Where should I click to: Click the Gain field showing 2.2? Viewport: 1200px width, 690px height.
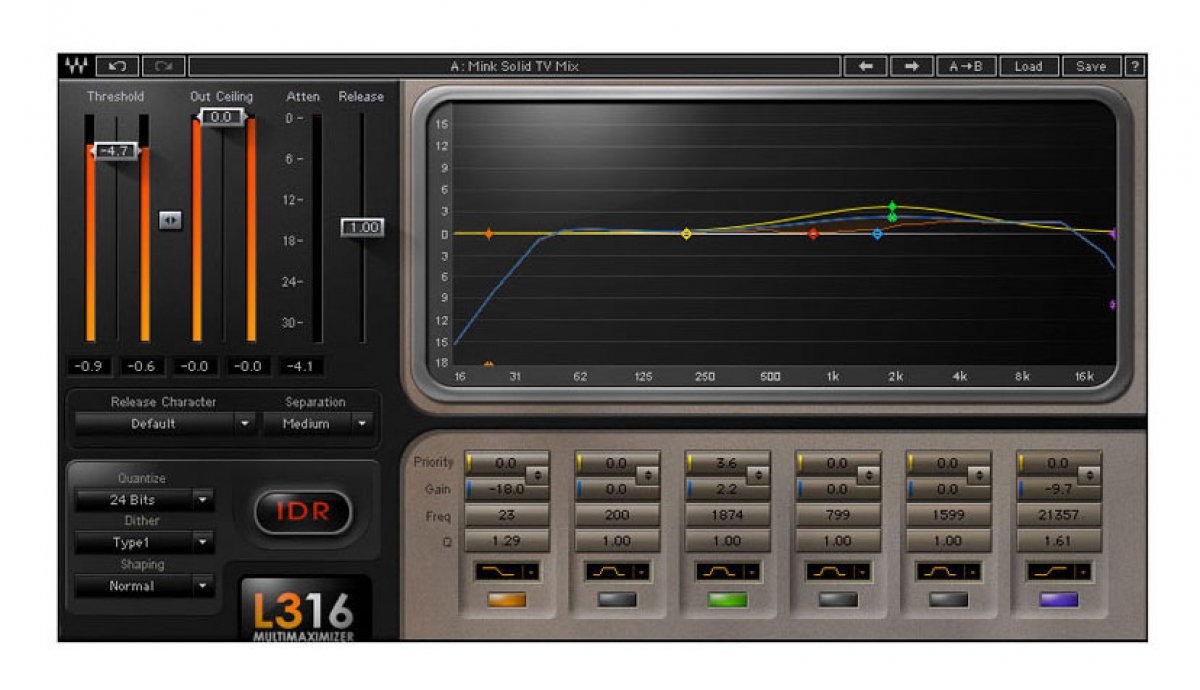point(728,490)
